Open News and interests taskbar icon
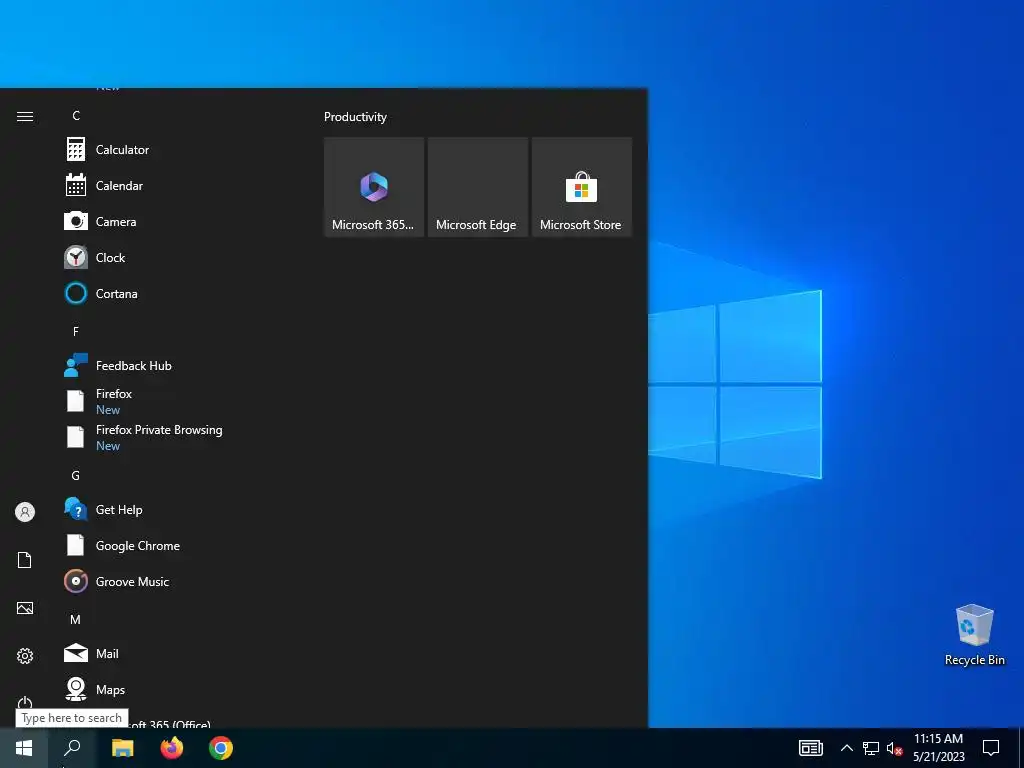This screenshot has height=768, width=1024. click(x=810, y=748)
